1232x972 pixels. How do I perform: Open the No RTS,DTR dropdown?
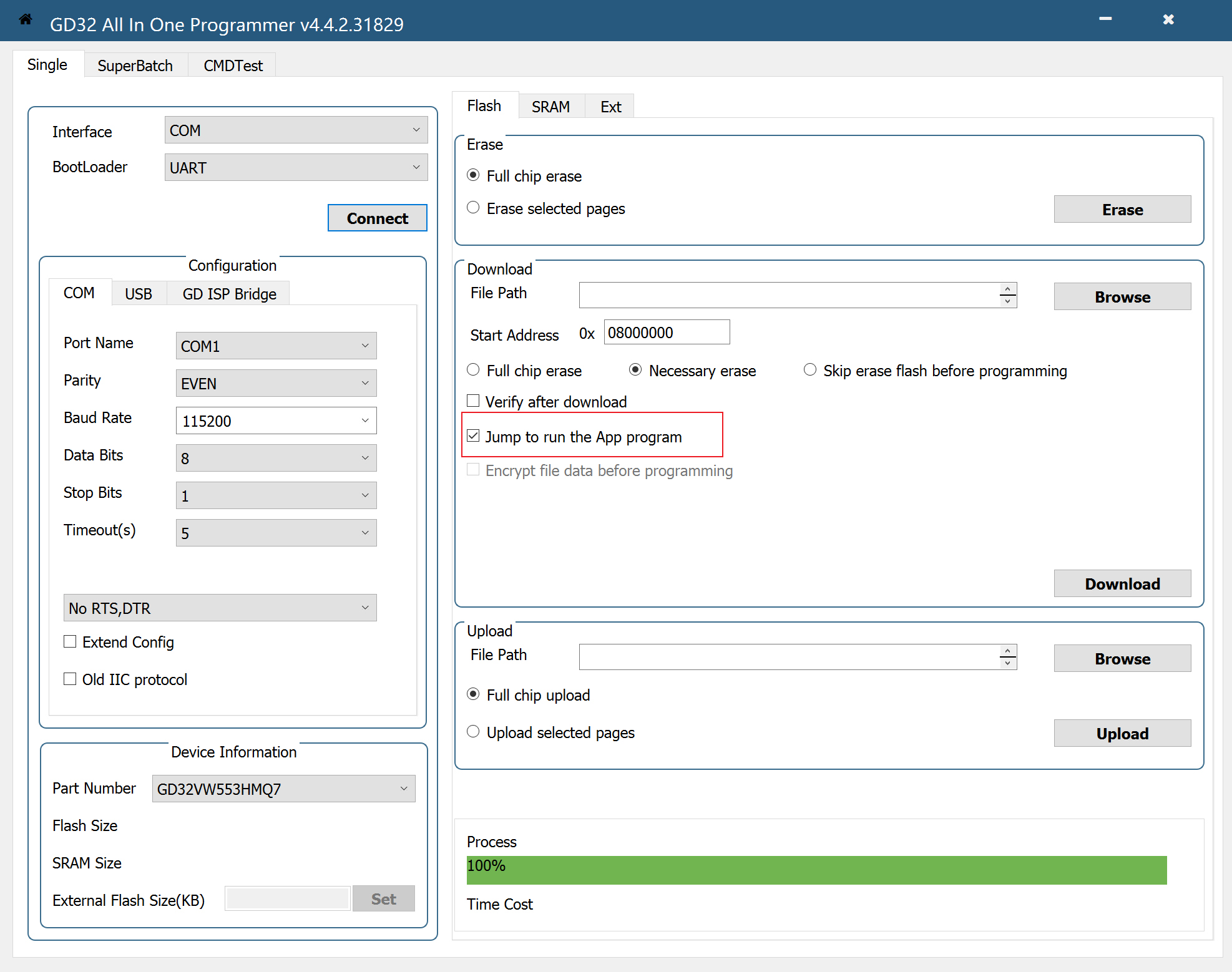tap(220, 608)
